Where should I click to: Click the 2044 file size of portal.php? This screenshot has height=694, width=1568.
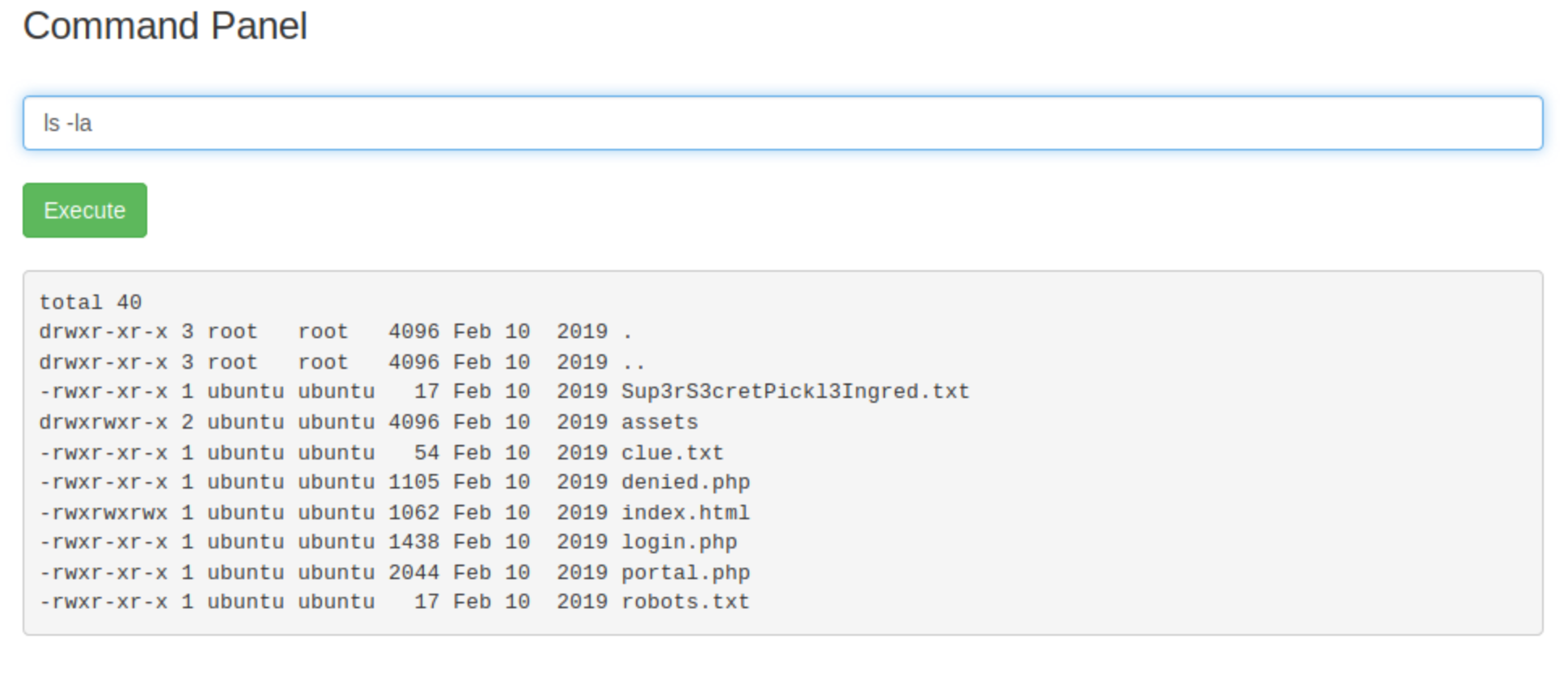pyautogui.click(x=413, y=573)
